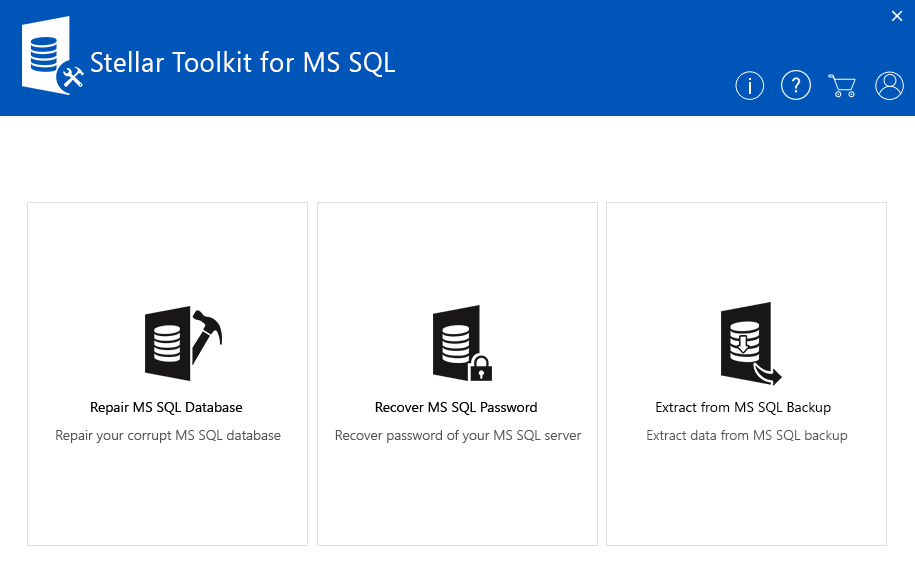The height and width of the screenshot is (576, 915).
Task: Open Help via the question mark icon
Action: (x=795, y=86)
